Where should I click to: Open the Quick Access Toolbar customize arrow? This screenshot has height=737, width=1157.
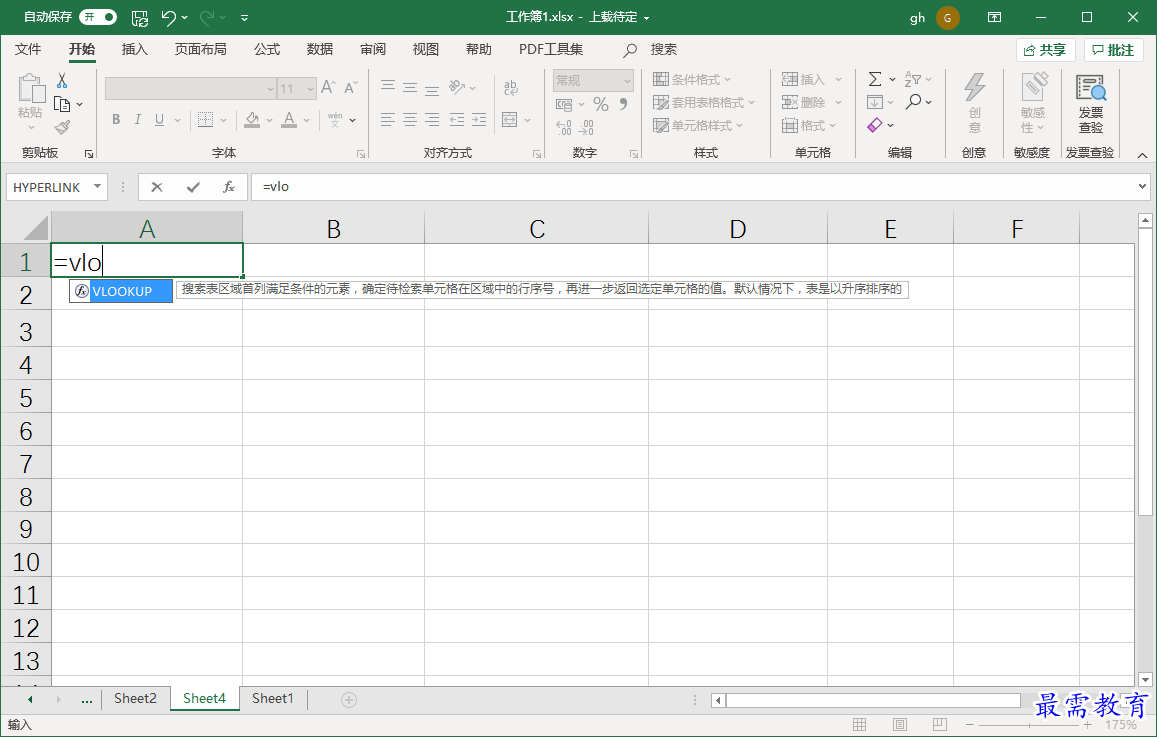(244, 18)
